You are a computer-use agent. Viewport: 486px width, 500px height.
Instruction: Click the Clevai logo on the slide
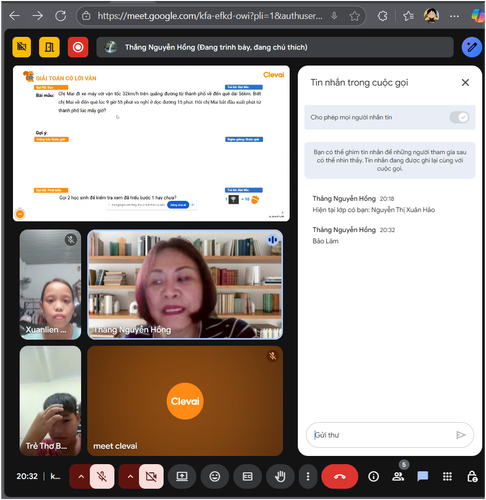pos(274,75)
